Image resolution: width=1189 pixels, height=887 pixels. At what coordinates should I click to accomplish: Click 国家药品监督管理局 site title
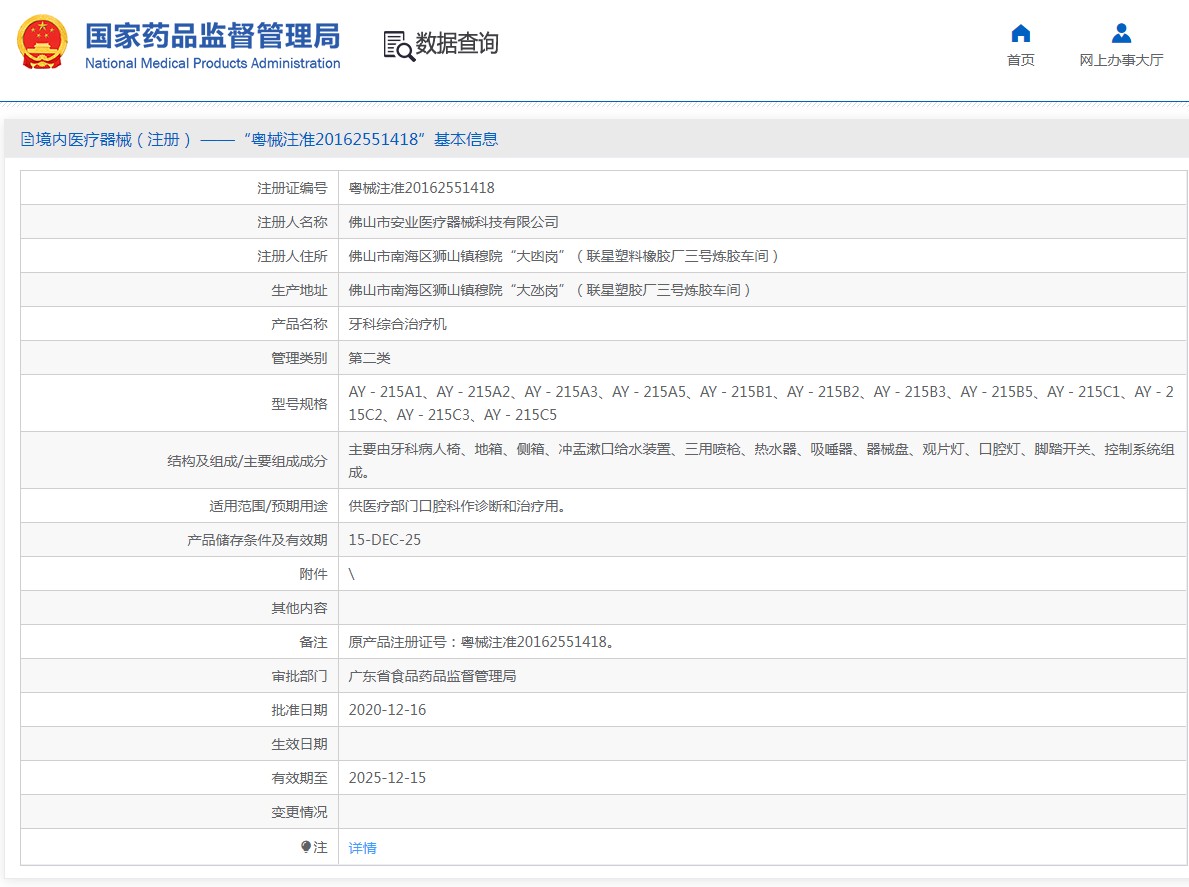point(212,35)
